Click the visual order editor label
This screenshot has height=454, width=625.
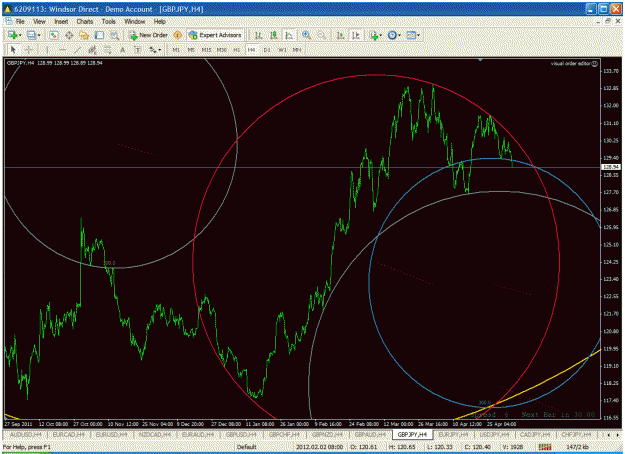pos(571,63)
